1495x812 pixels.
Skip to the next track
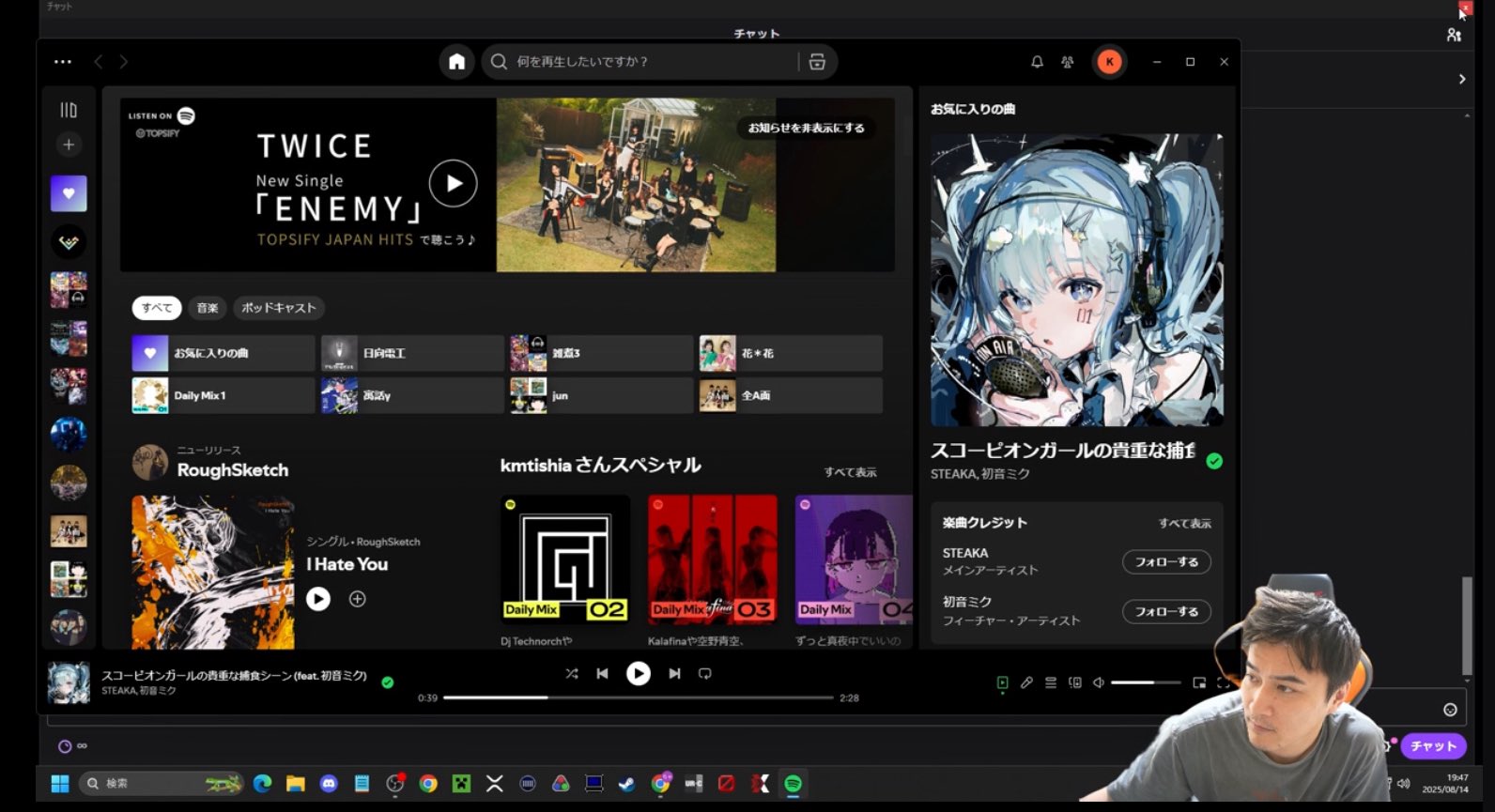674,673
